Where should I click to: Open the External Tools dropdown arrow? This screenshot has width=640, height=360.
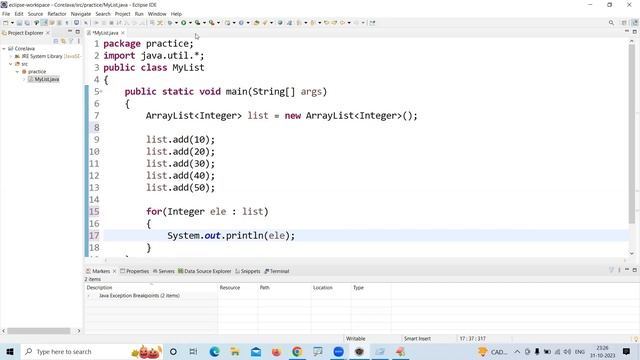(x=218, y=23)
